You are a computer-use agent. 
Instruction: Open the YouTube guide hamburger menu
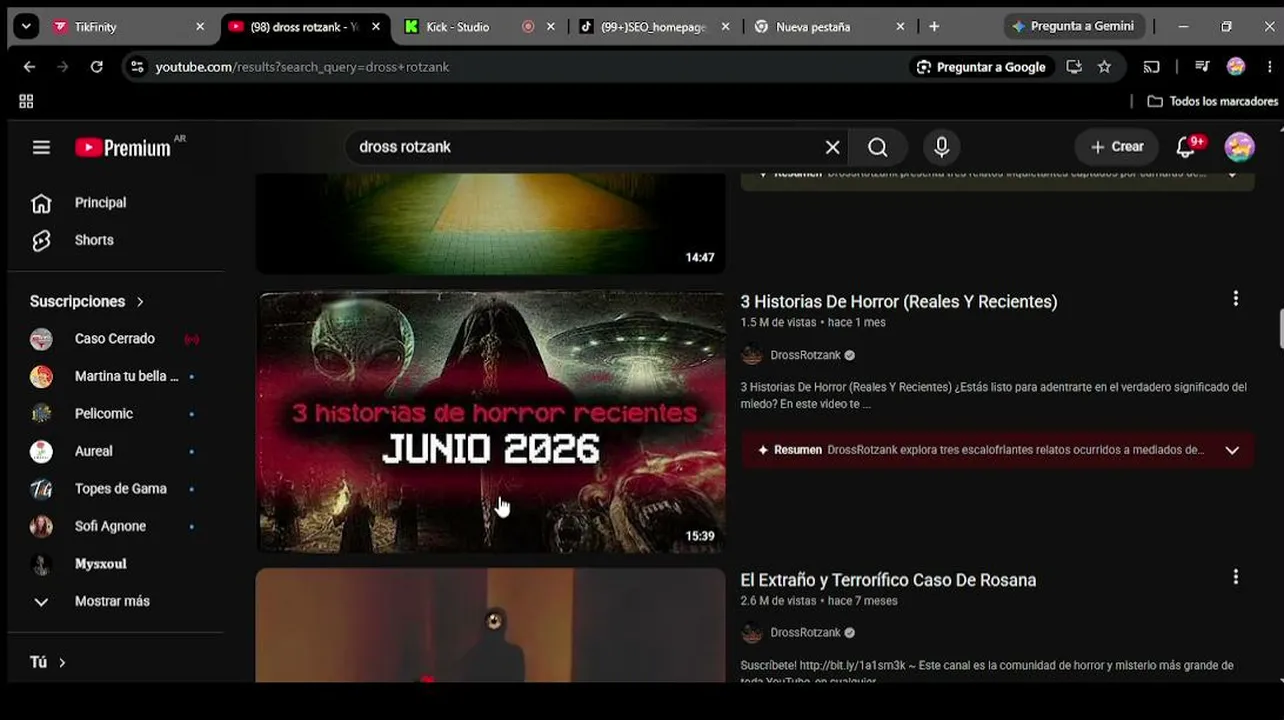[41, 147]
